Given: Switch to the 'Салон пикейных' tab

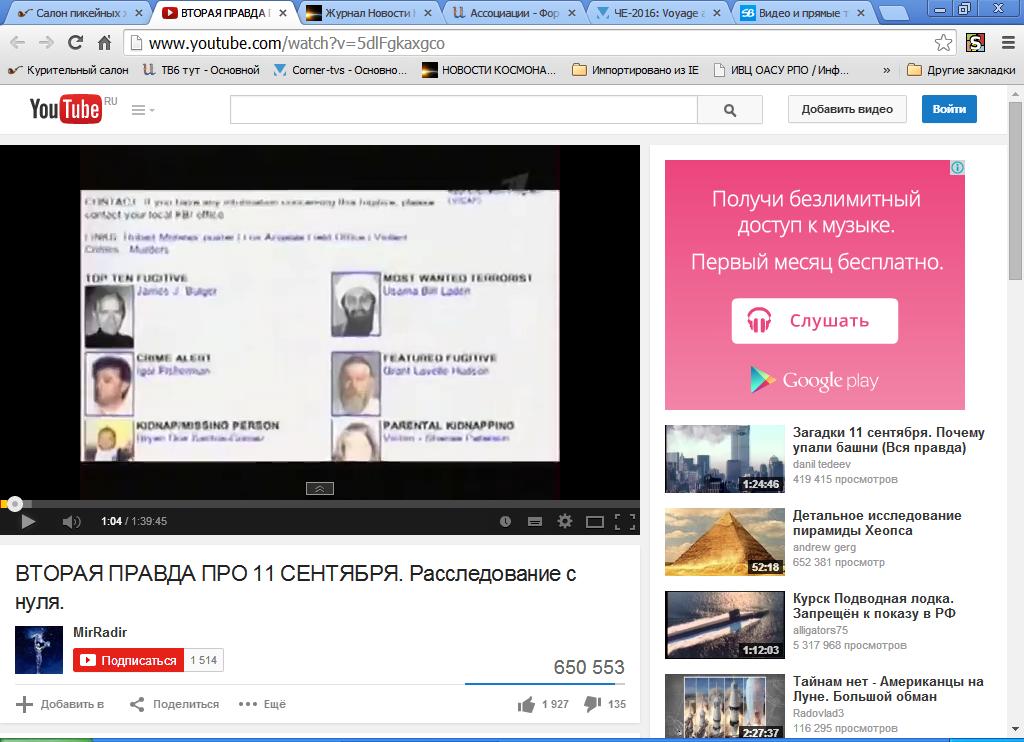Looking at the screenshot, I should 80,12.
